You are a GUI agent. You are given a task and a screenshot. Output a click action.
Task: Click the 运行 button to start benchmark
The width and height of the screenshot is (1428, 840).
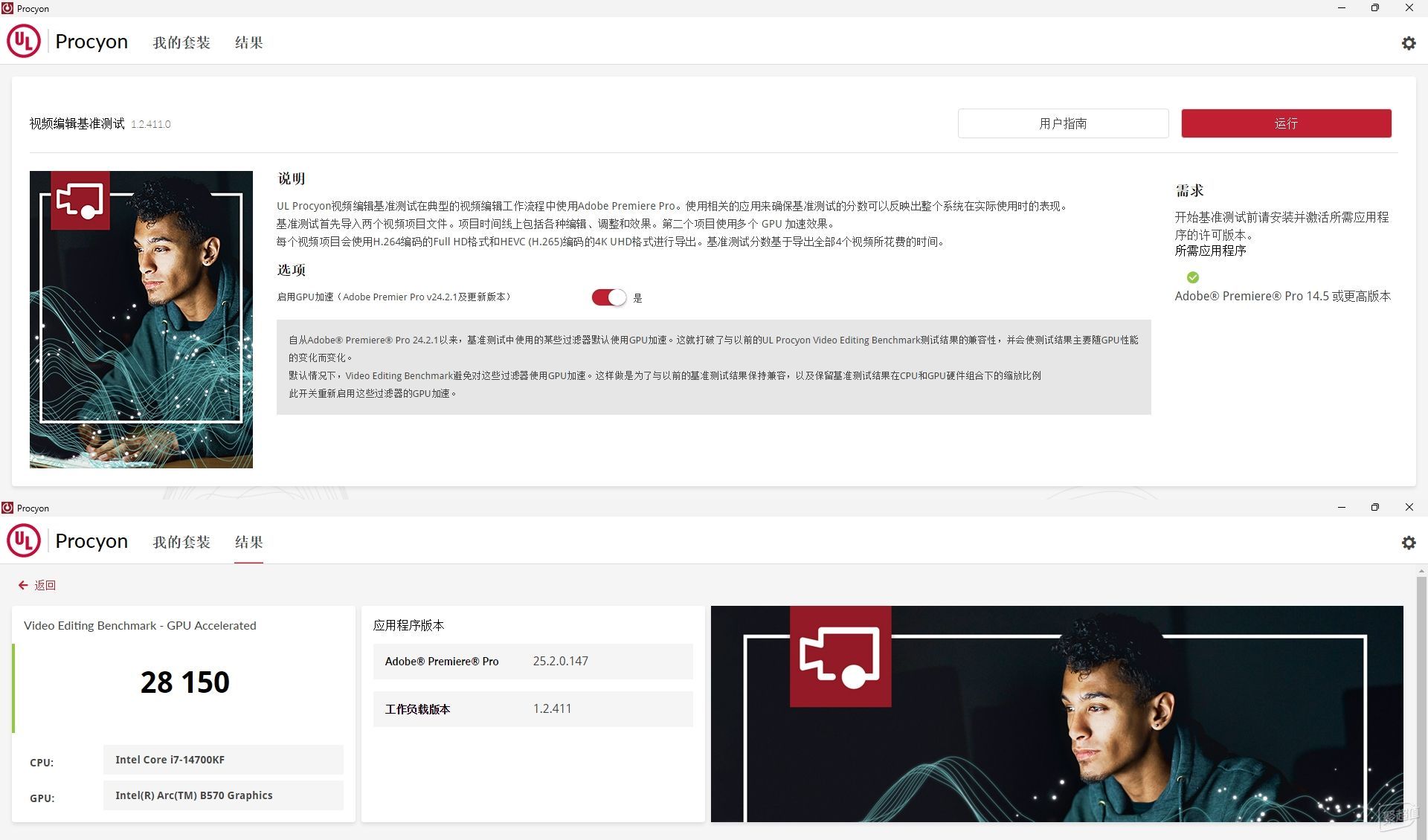click(1286, 123)
